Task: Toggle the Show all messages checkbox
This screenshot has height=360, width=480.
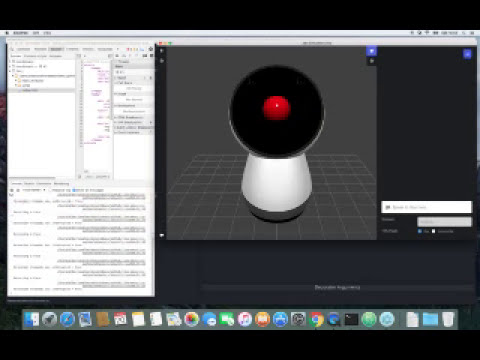Action: [74, 190]
